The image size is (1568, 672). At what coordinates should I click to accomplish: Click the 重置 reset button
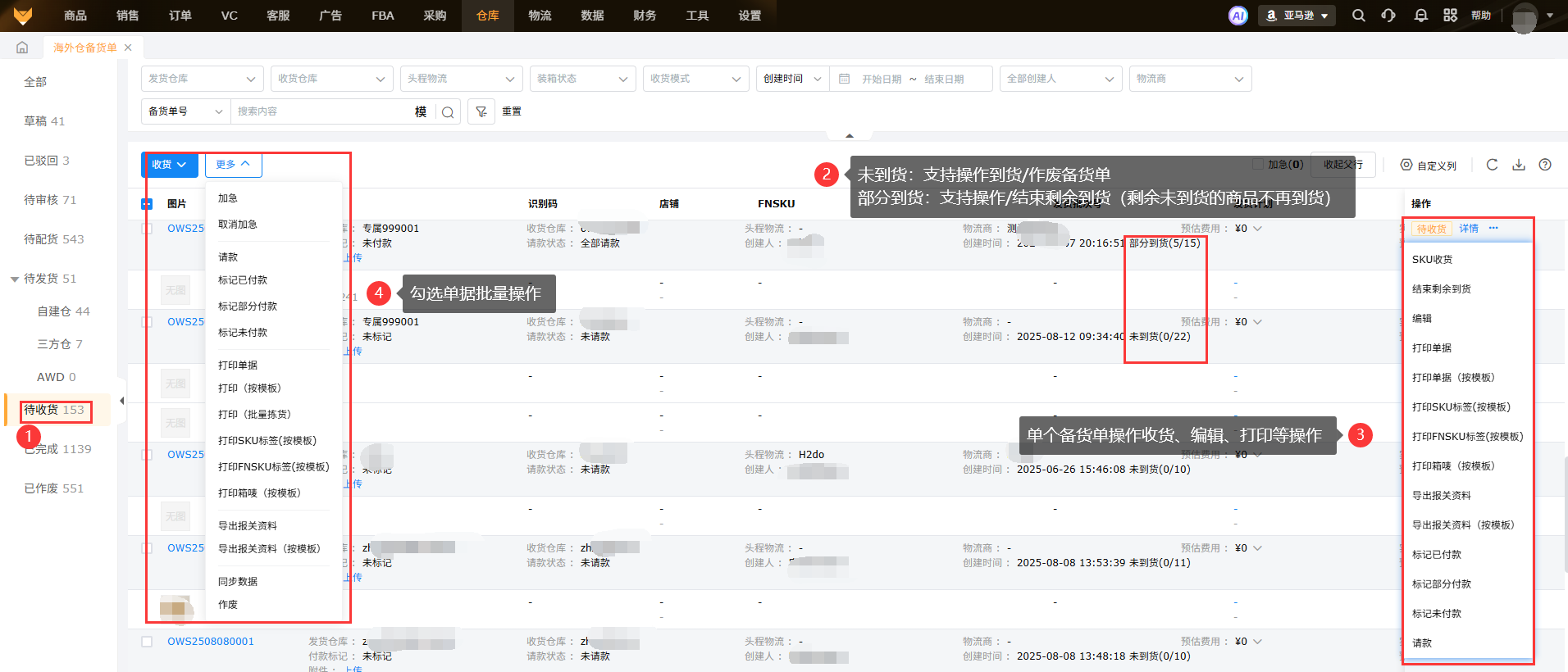pyautogui.click(x=512, y=111)
